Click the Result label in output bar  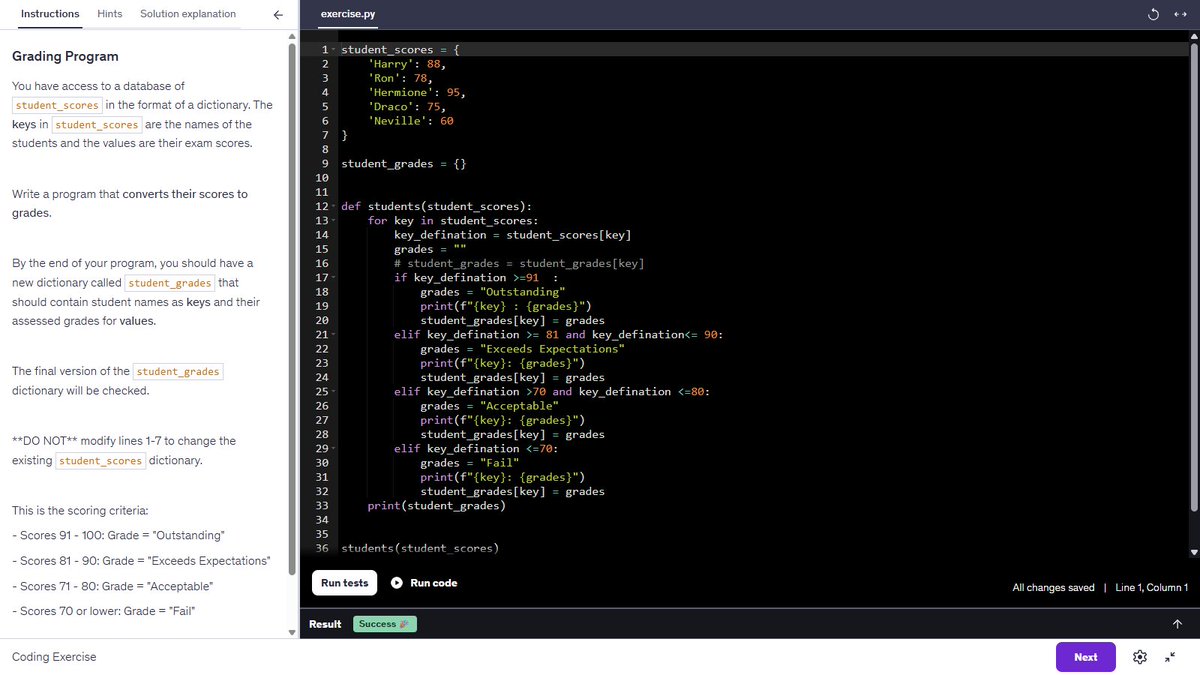(x=325, y=624)
